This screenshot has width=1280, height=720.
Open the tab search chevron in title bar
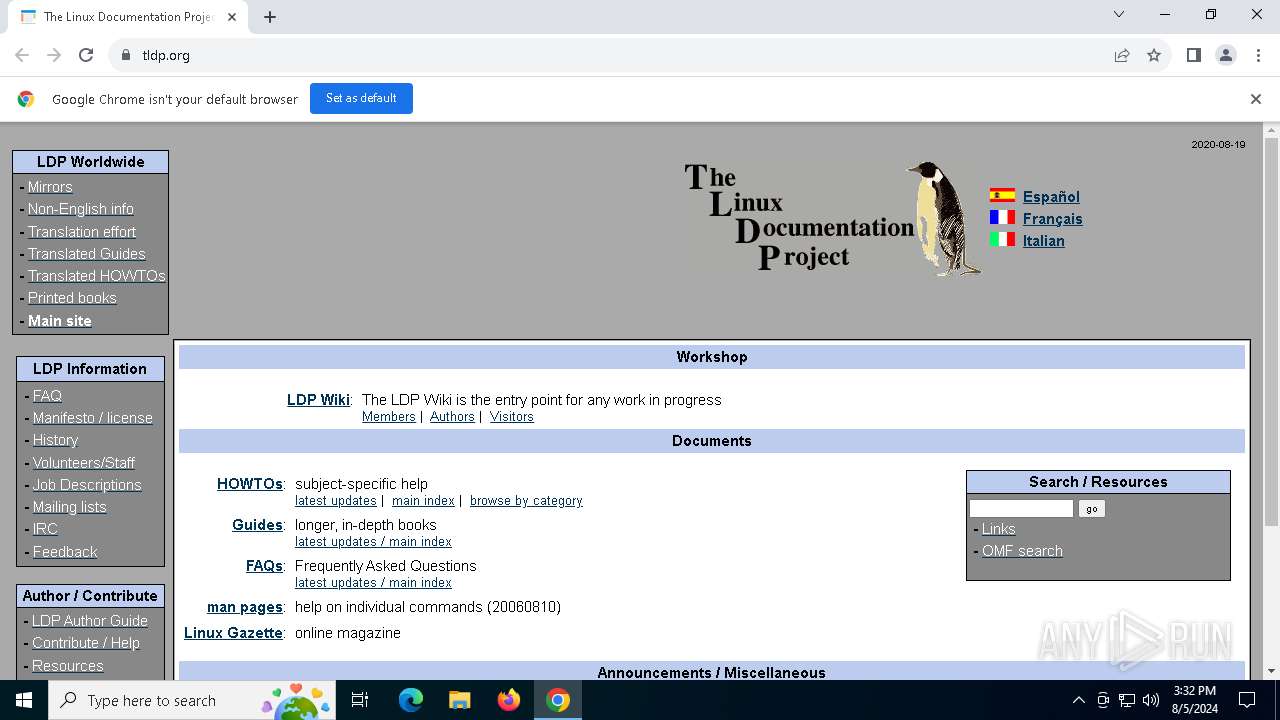(1119, 14)
